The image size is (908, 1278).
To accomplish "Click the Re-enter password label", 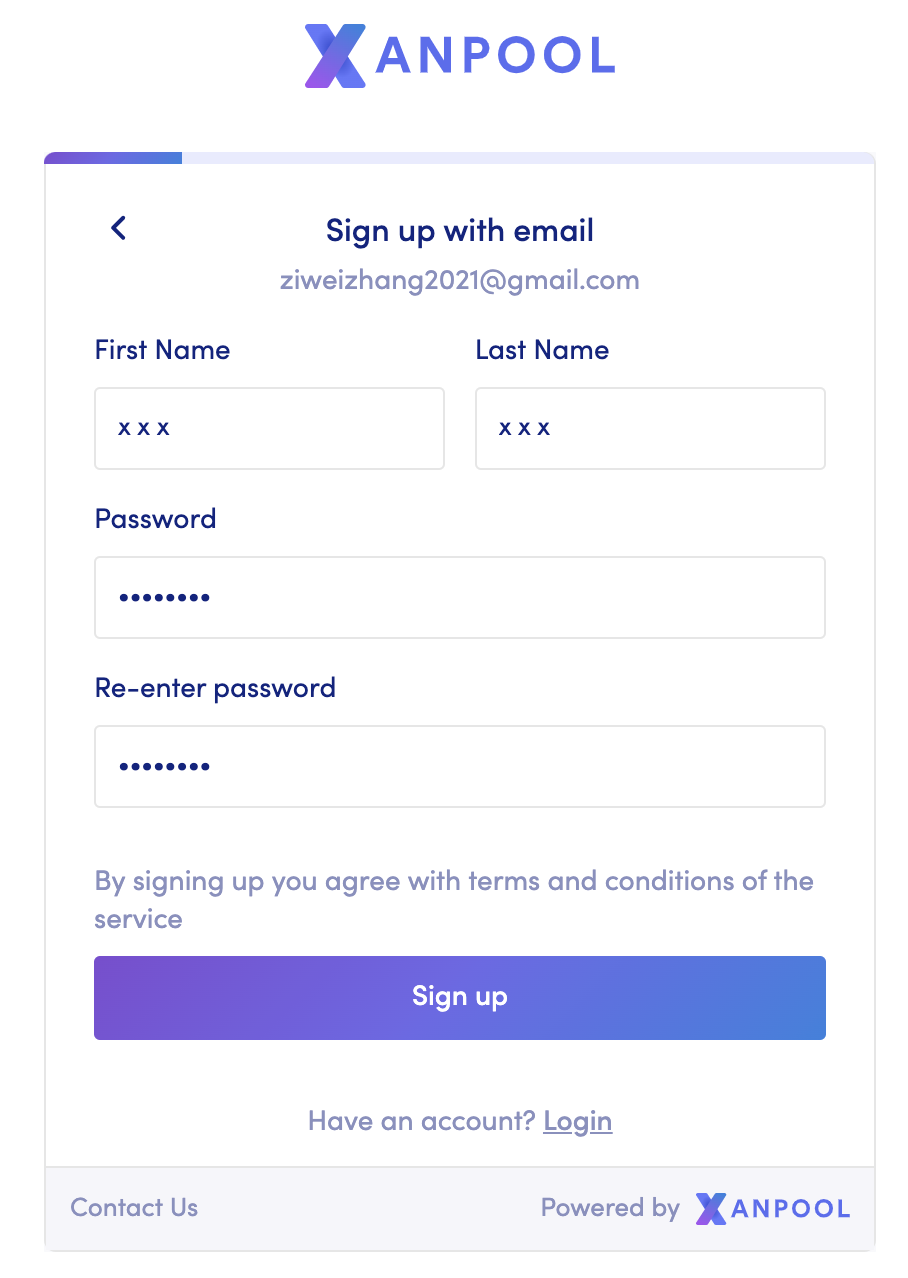I will [x=215, y=688].
